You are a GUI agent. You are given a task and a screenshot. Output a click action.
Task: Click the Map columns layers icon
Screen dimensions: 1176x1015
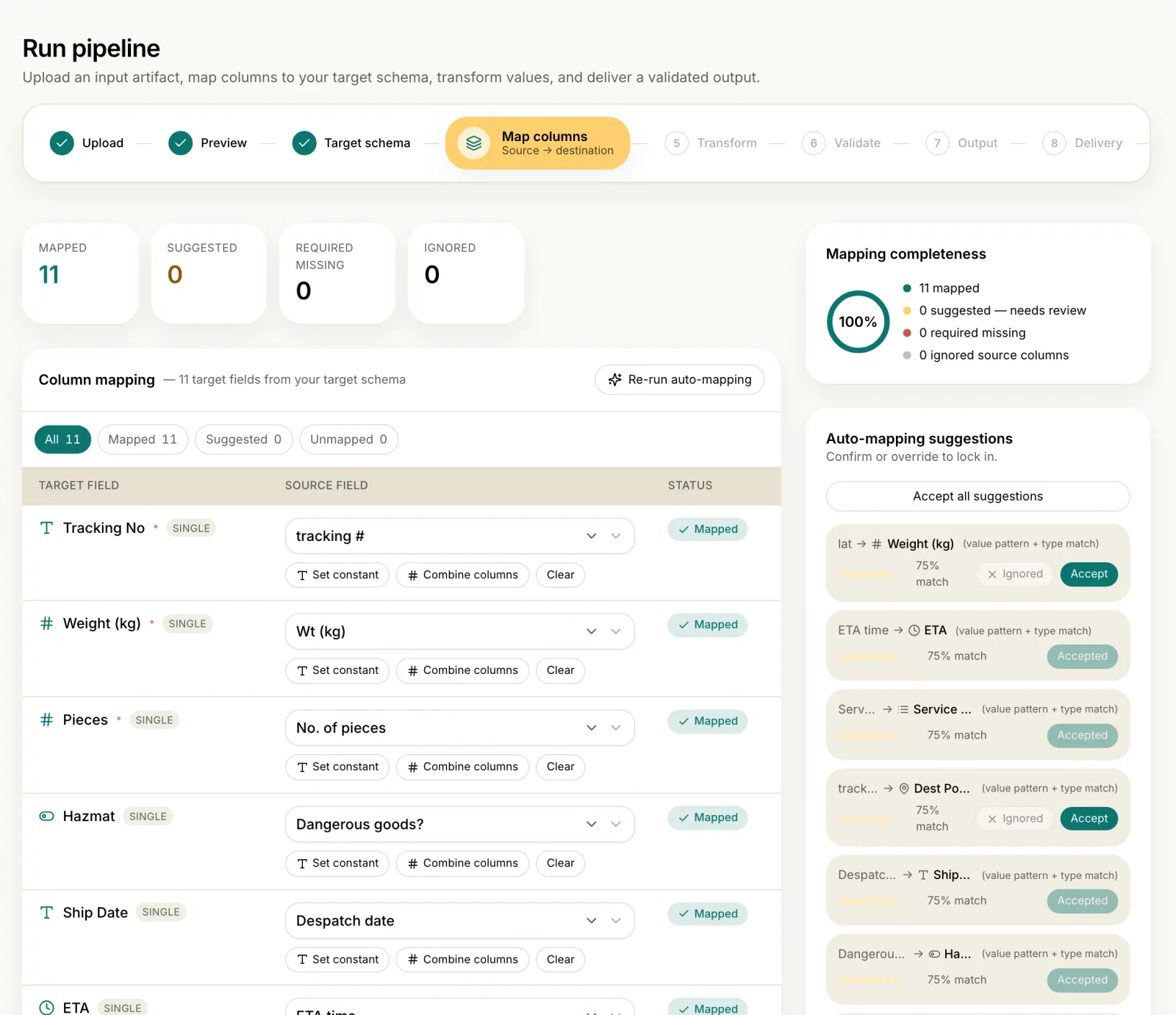[474, 143]
